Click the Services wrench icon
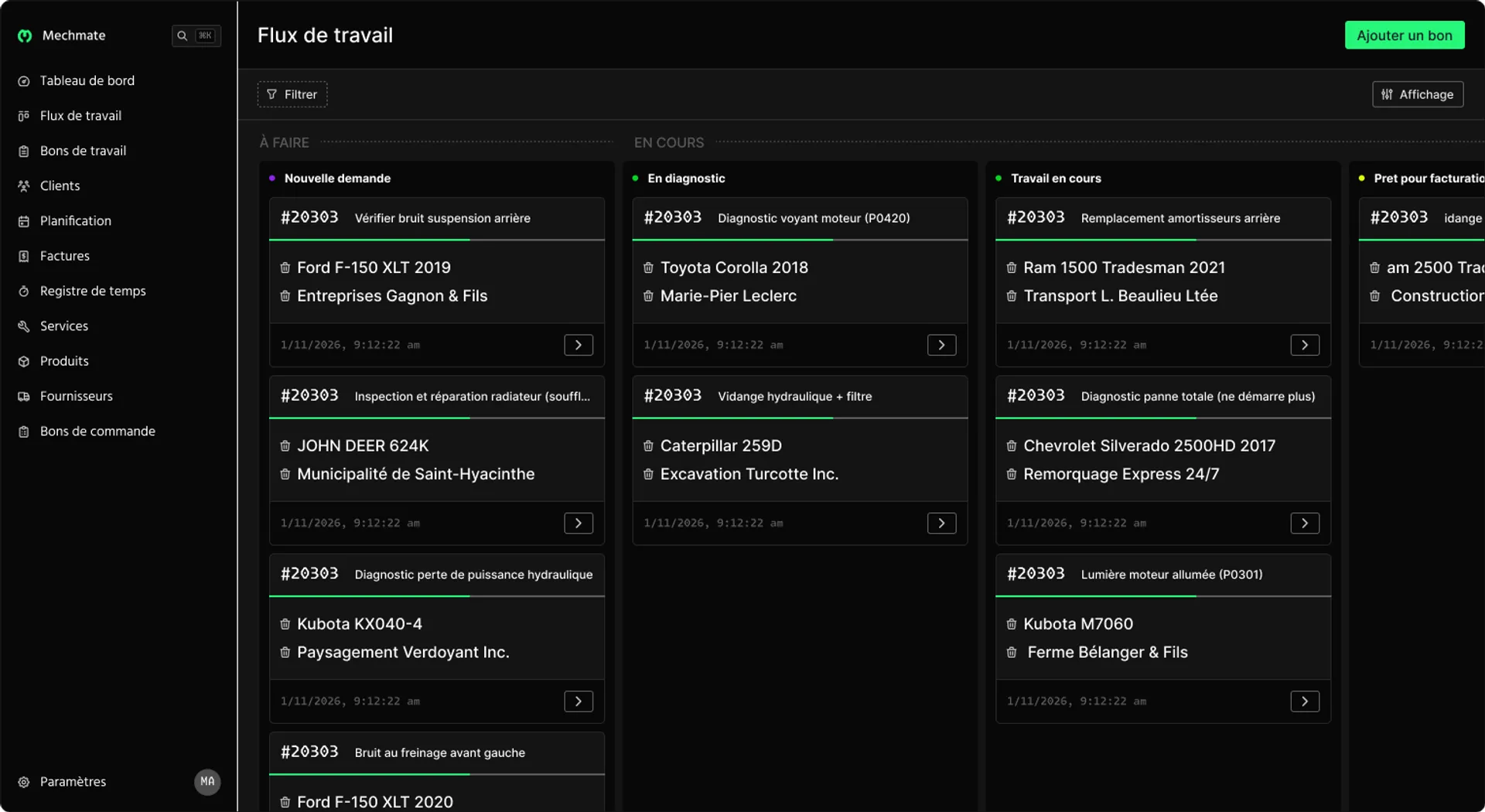The width and height of the screenshot is (1485, 812). (24, 326)
